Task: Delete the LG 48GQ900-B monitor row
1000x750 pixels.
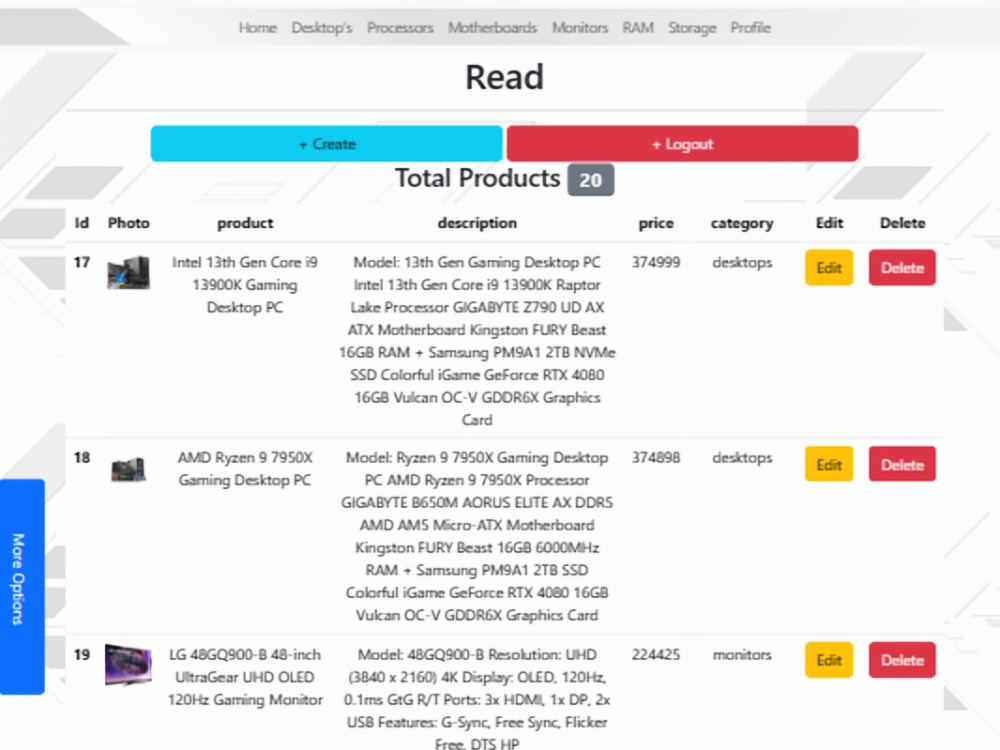Action: [902, 659]
